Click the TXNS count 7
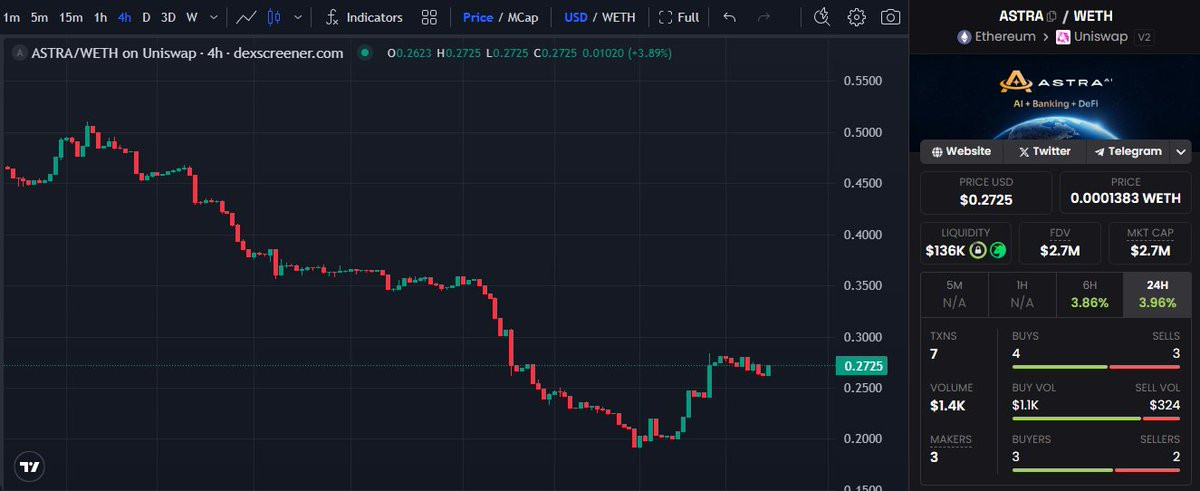 point(934,354)
